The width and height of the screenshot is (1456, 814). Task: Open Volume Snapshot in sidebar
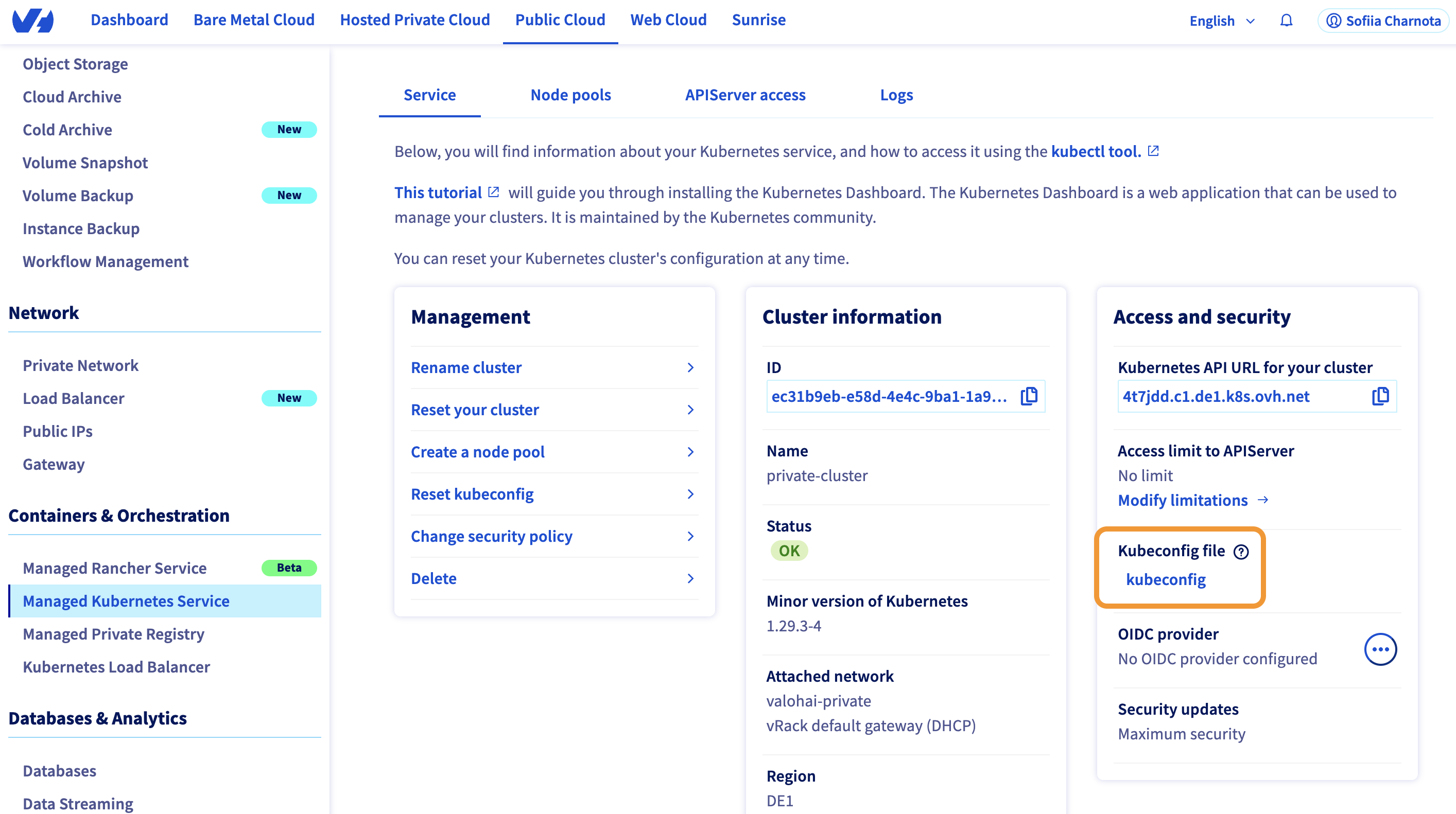[x=85, y=163]
